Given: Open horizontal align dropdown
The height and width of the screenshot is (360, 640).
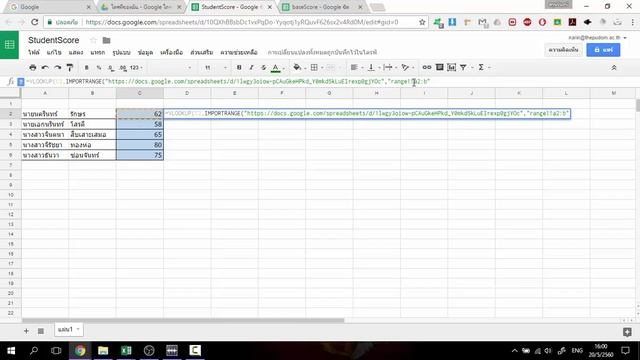Looking at the screenshot, I should (357, 67).
